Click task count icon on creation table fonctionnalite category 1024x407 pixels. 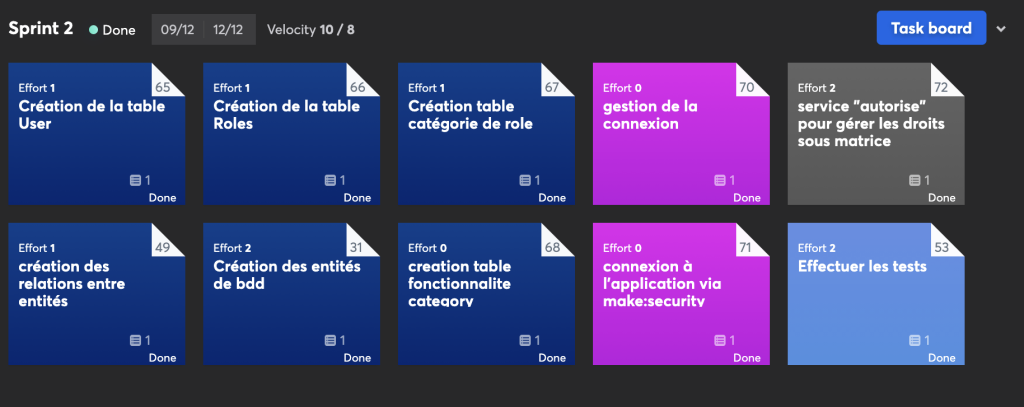525,340
